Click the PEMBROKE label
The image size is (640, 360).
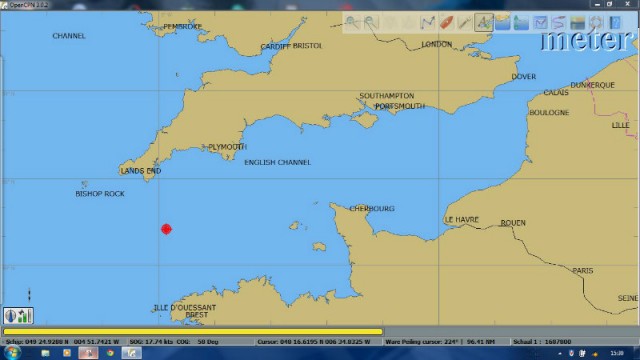pyautogui.click(x=182, y=27)
